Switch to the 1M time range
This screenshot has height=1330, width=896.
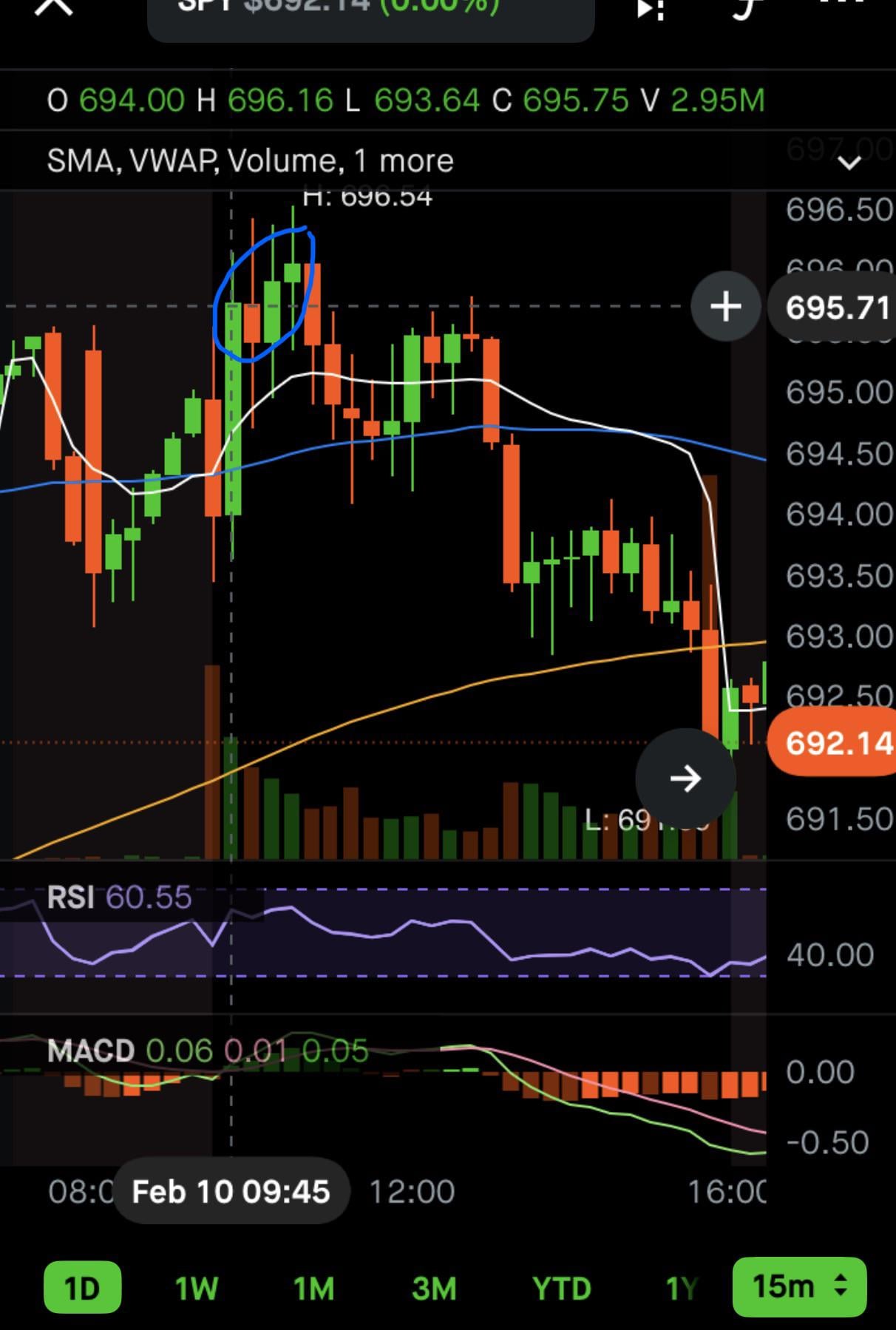pos(314,1288)
